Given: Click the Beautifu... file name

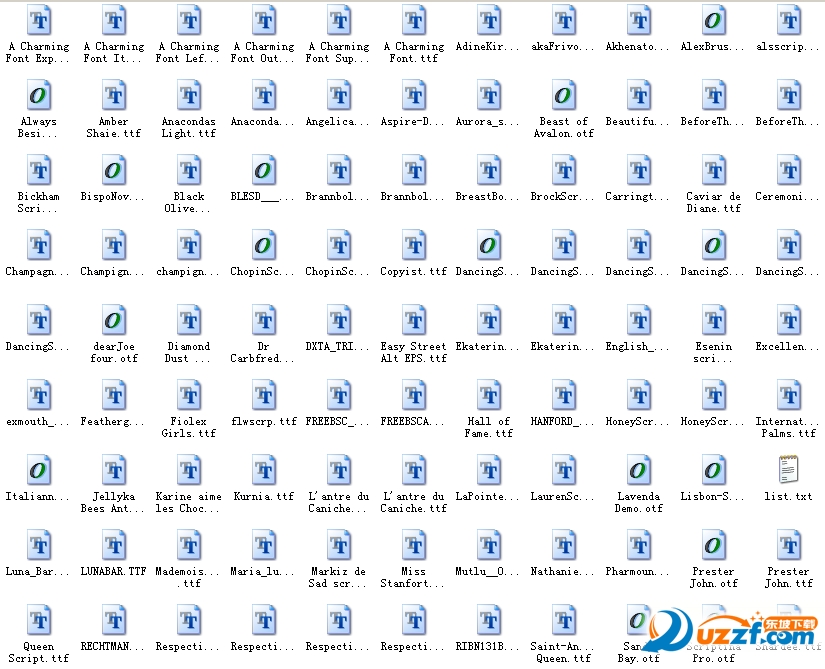Looking at the screenshot, I should click(x=638, y=122).
